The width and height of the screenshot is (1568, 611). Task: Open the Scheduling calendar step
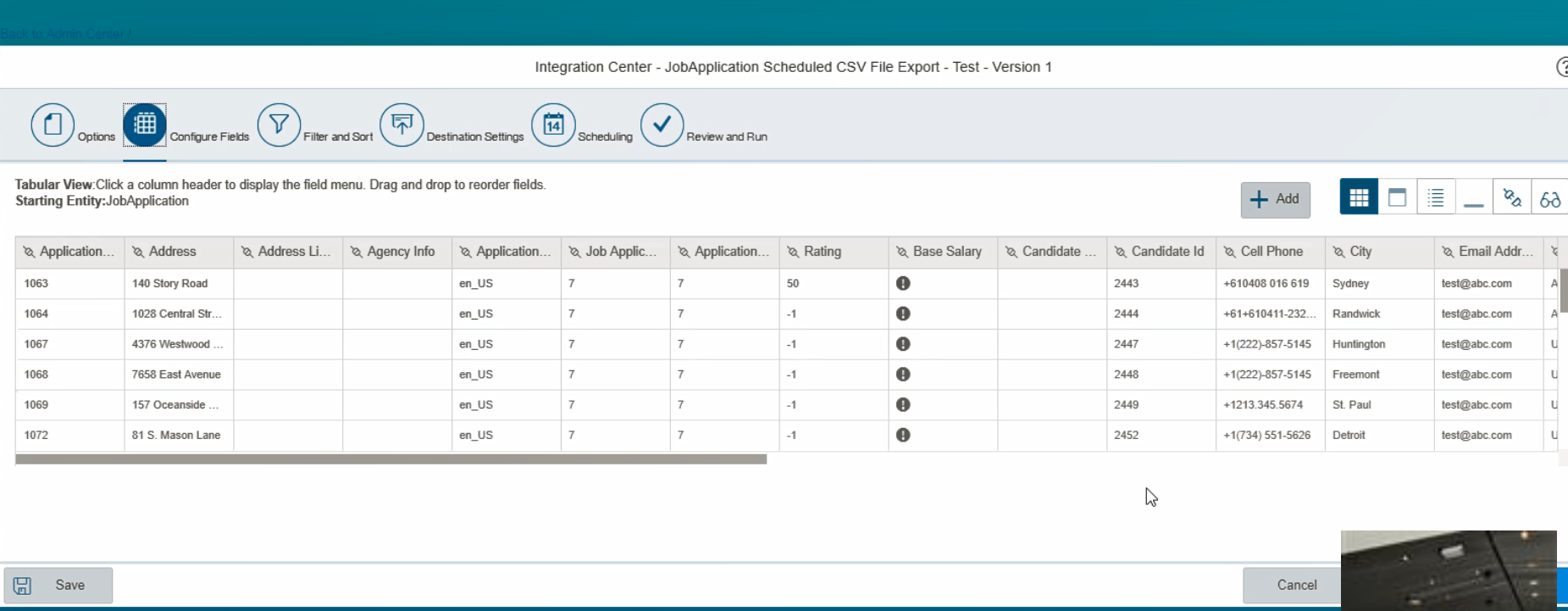(x=553, y=125)
